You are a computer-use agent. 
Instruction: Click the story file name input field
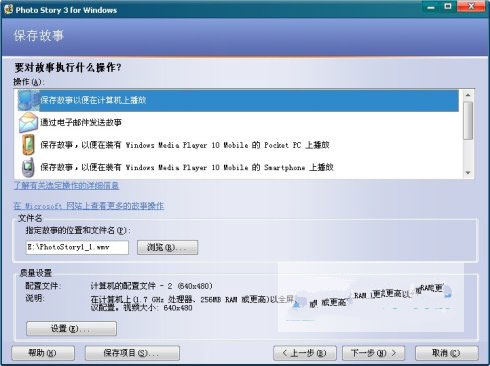[x=77, y=247]
